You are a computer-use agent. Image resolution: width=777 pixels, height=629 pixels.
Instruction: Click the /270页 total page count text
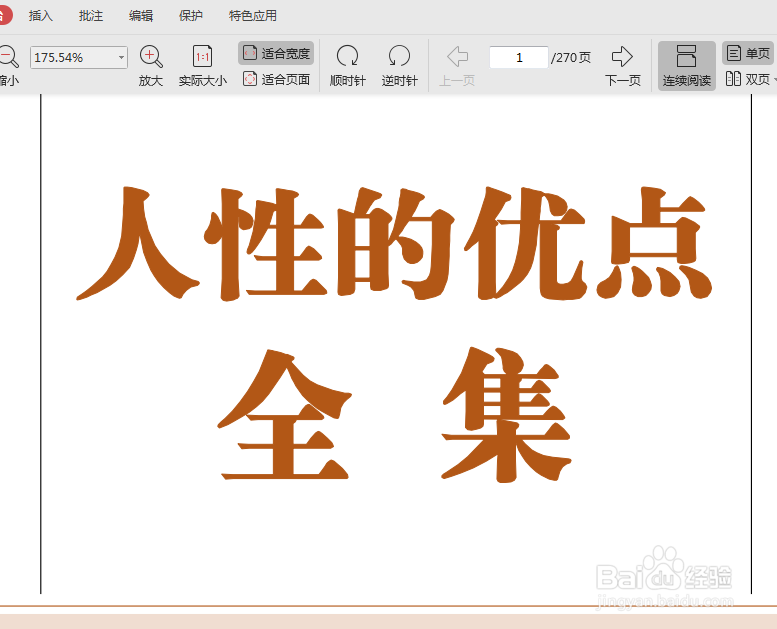coord(571,57)
